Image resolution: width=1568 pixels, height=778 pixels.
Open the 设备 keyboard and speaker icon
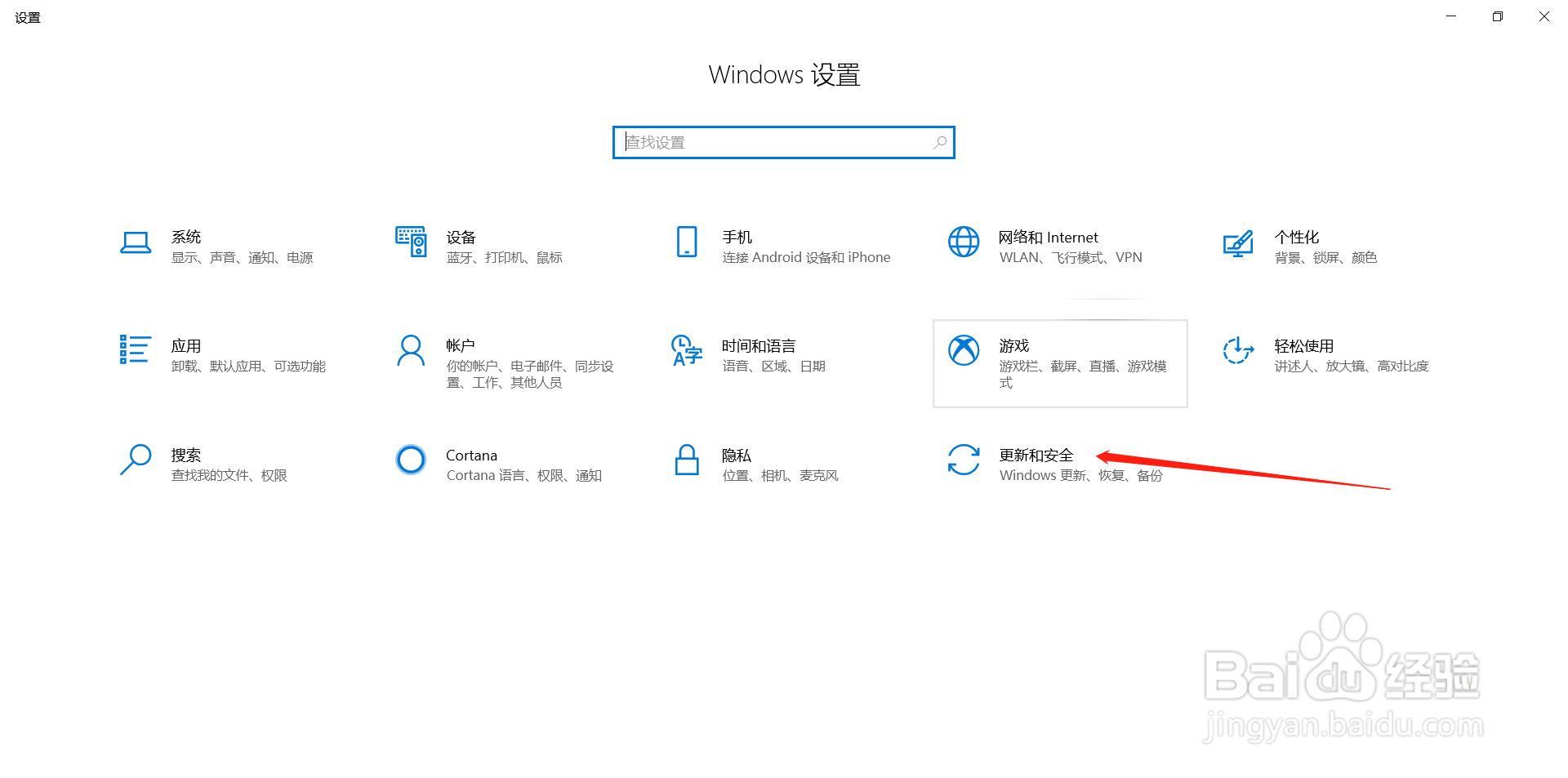tap(411, 242)
